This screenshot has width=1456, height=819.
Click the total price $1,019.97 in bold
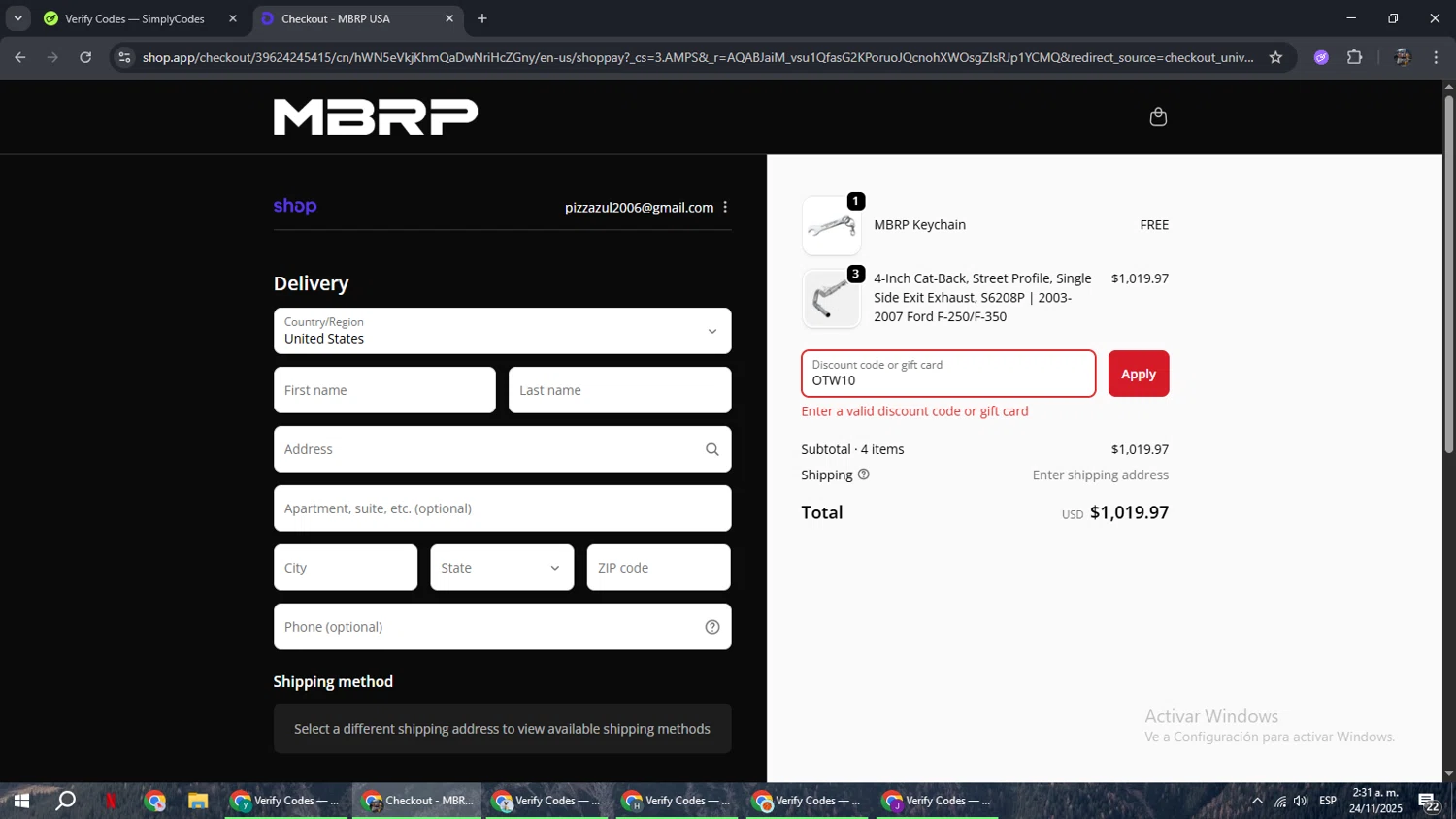click(1129, 512)
